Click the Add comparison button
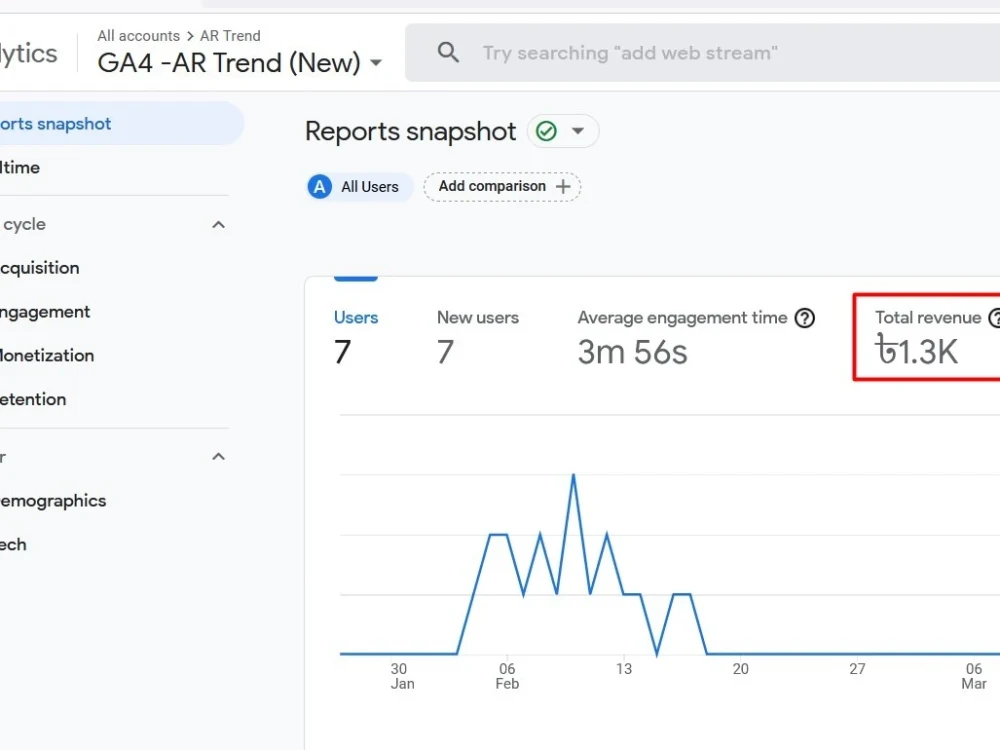The height and width of the screenshot is (750, 1000). pyautogui.click(x=503, y=187)
